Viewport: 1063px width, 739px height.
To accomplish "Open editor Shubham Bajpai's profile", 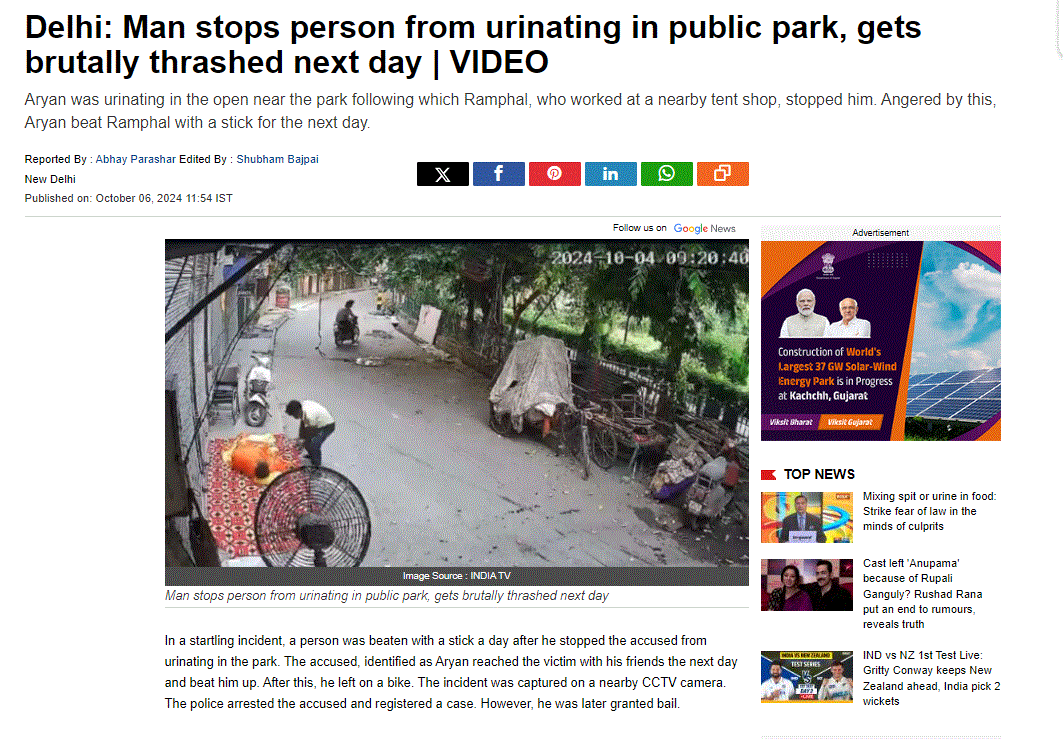I will (x=277, y=159).
